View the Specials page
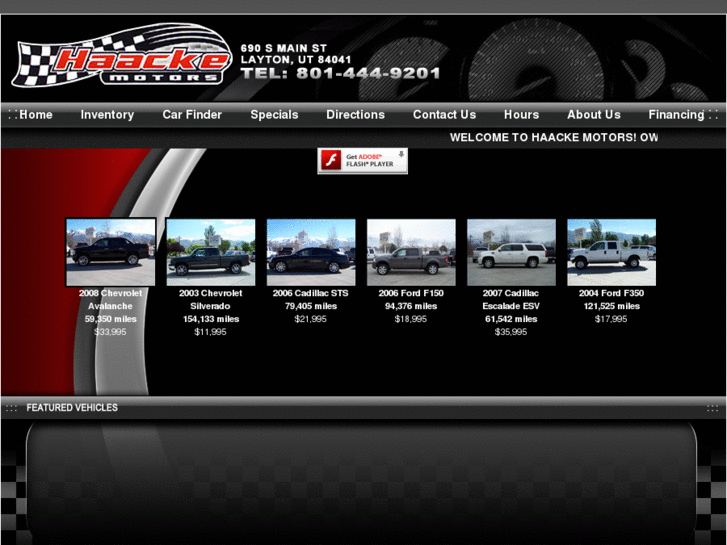Viewport: 727px width, 545px height. tap(274, 115)
